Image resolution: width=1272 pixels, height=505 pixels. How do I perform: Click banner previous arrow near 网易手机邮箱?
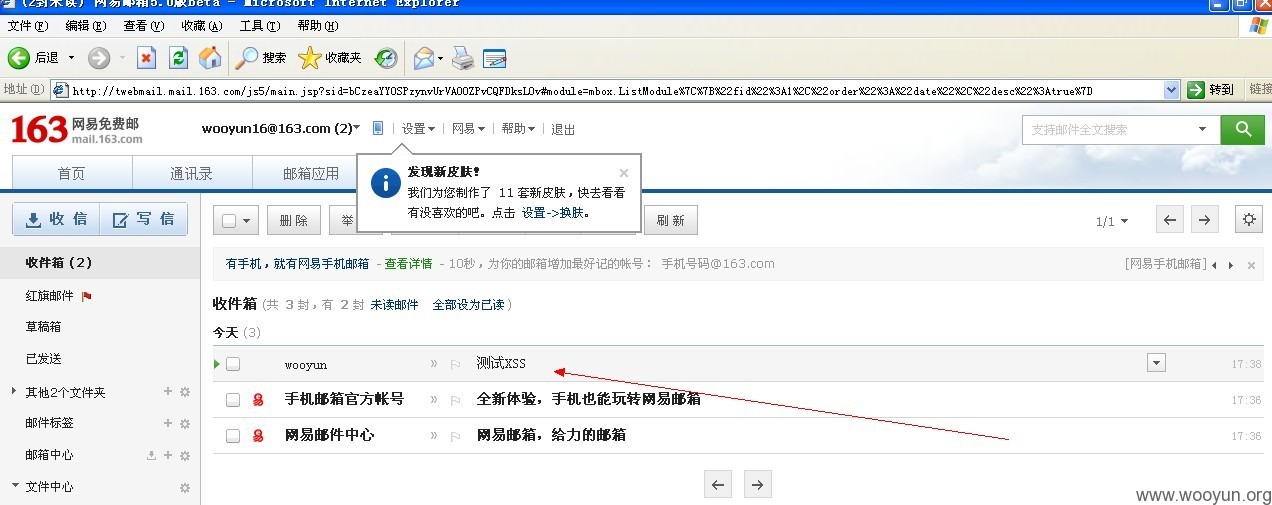1214,265
